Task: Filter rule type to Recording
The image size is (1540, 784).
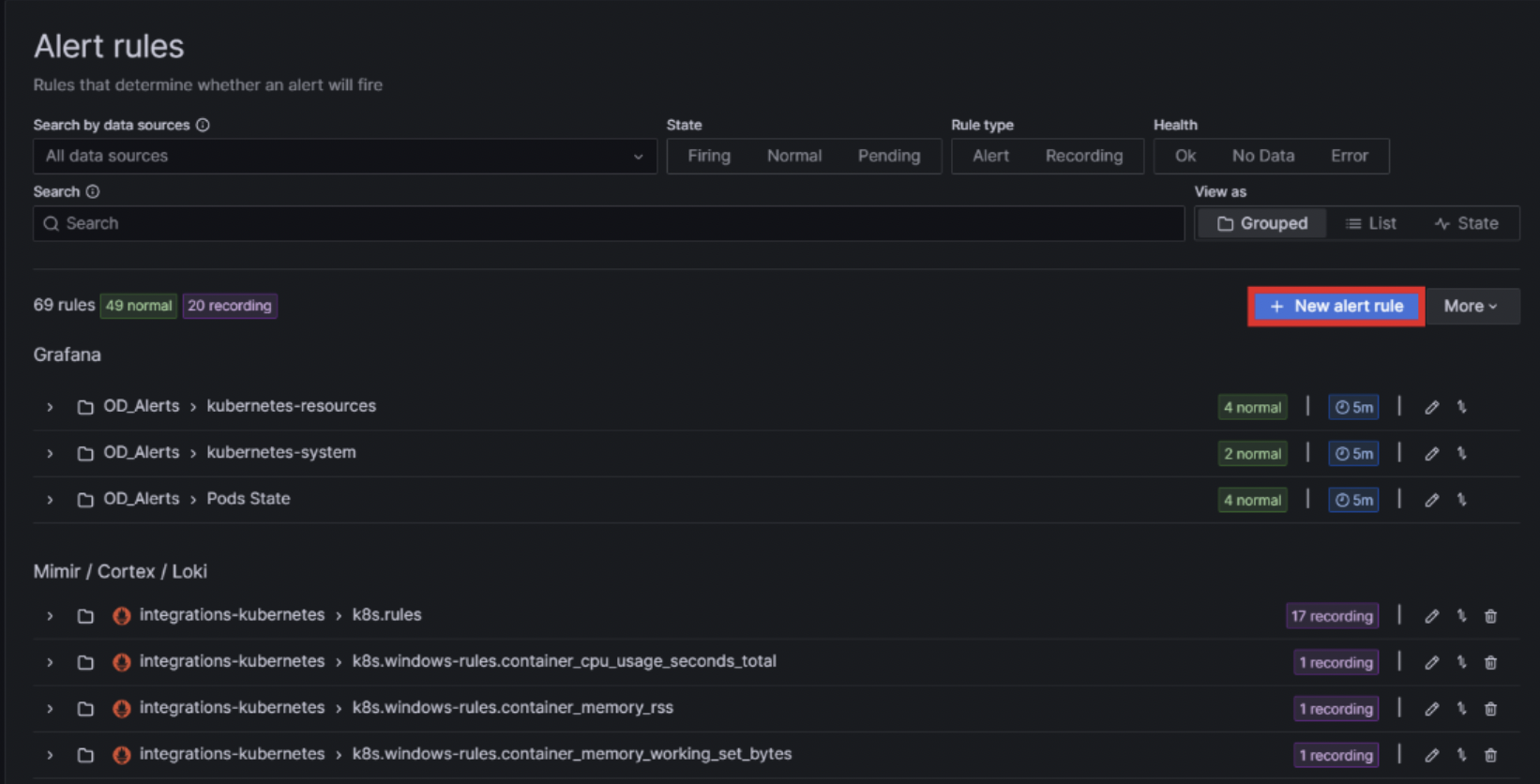Action: (1084, 156)
